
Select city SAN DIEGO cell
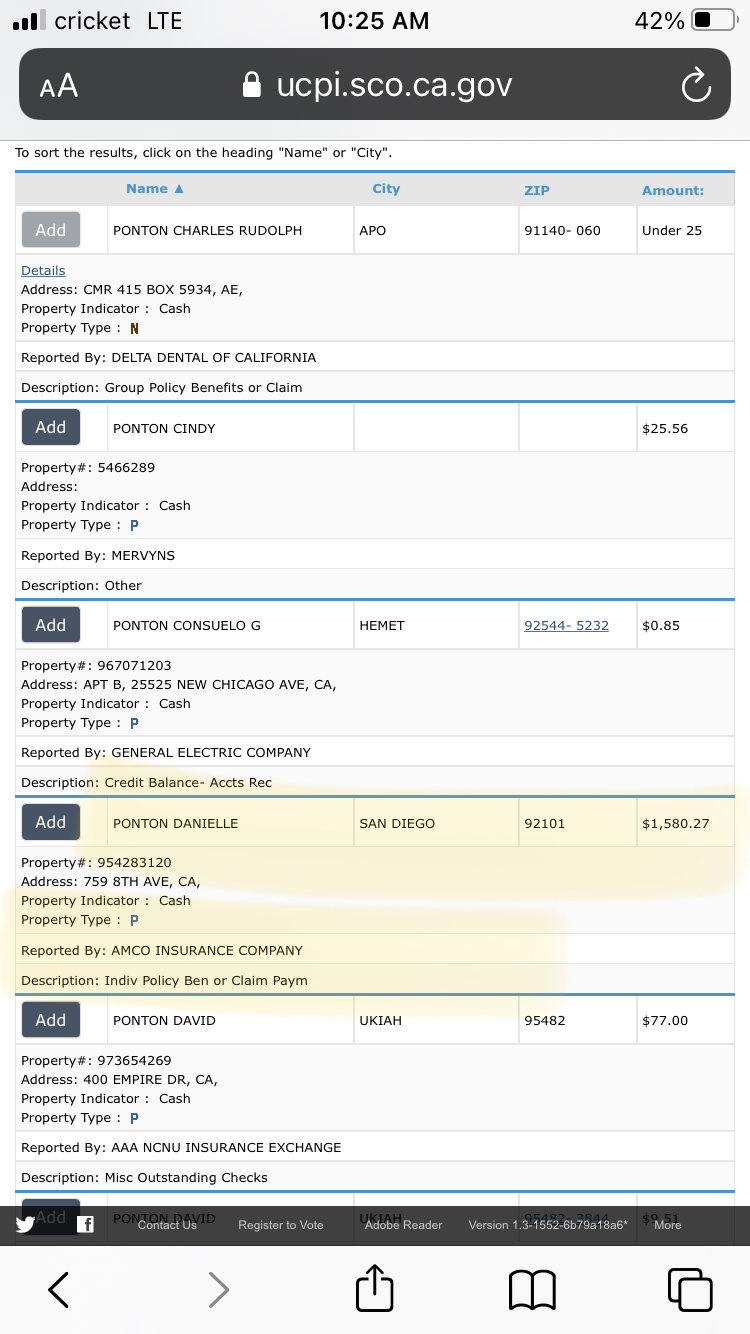pyautogui.click(x=436, y=822)
